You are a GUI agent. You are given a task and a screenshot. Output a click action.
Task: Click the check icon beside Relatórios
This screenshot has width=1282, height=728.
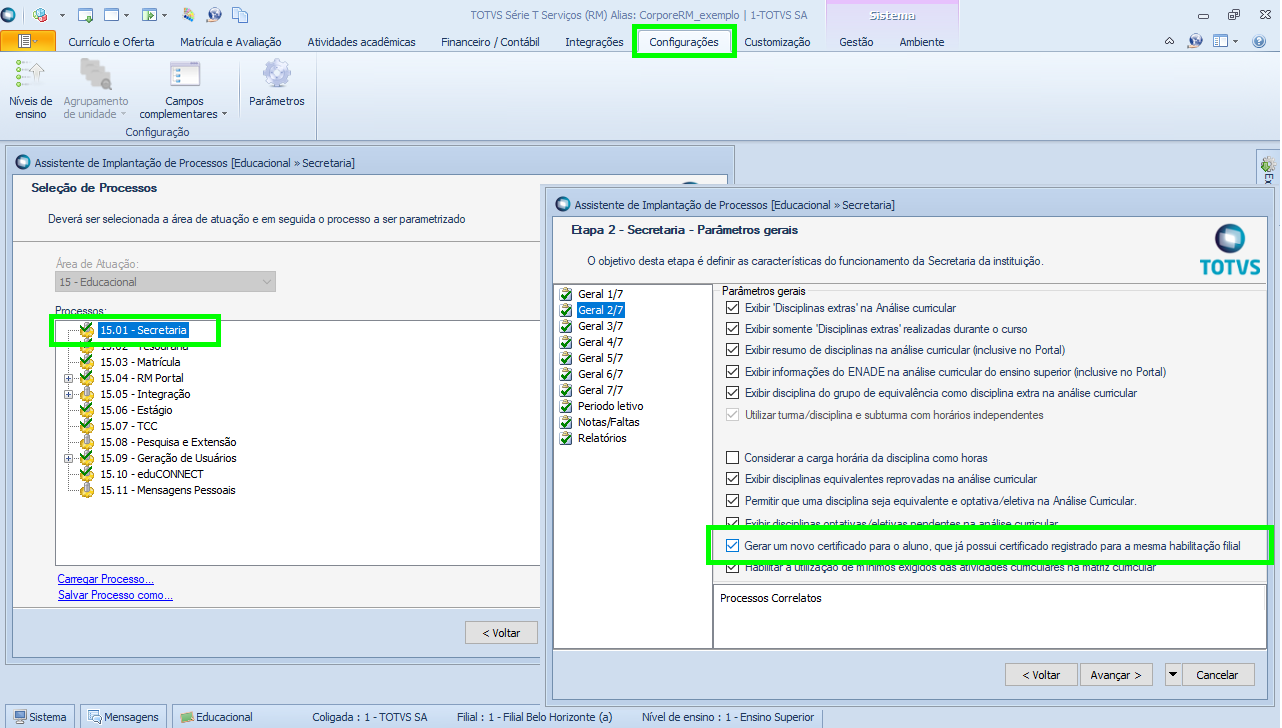click(567, 438)
